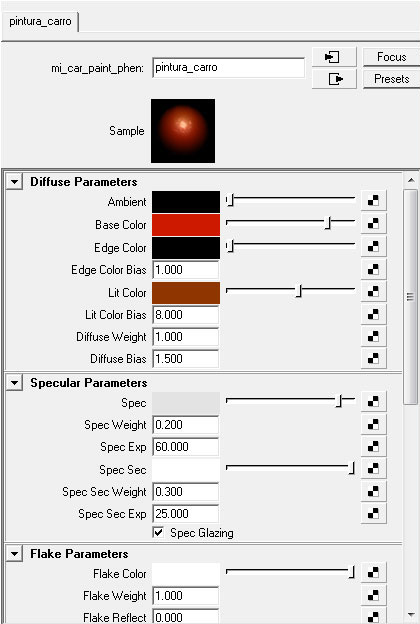Click the vertical scrollbar thumb
Screen dimensions: 420x624
[x=410, y=296]
